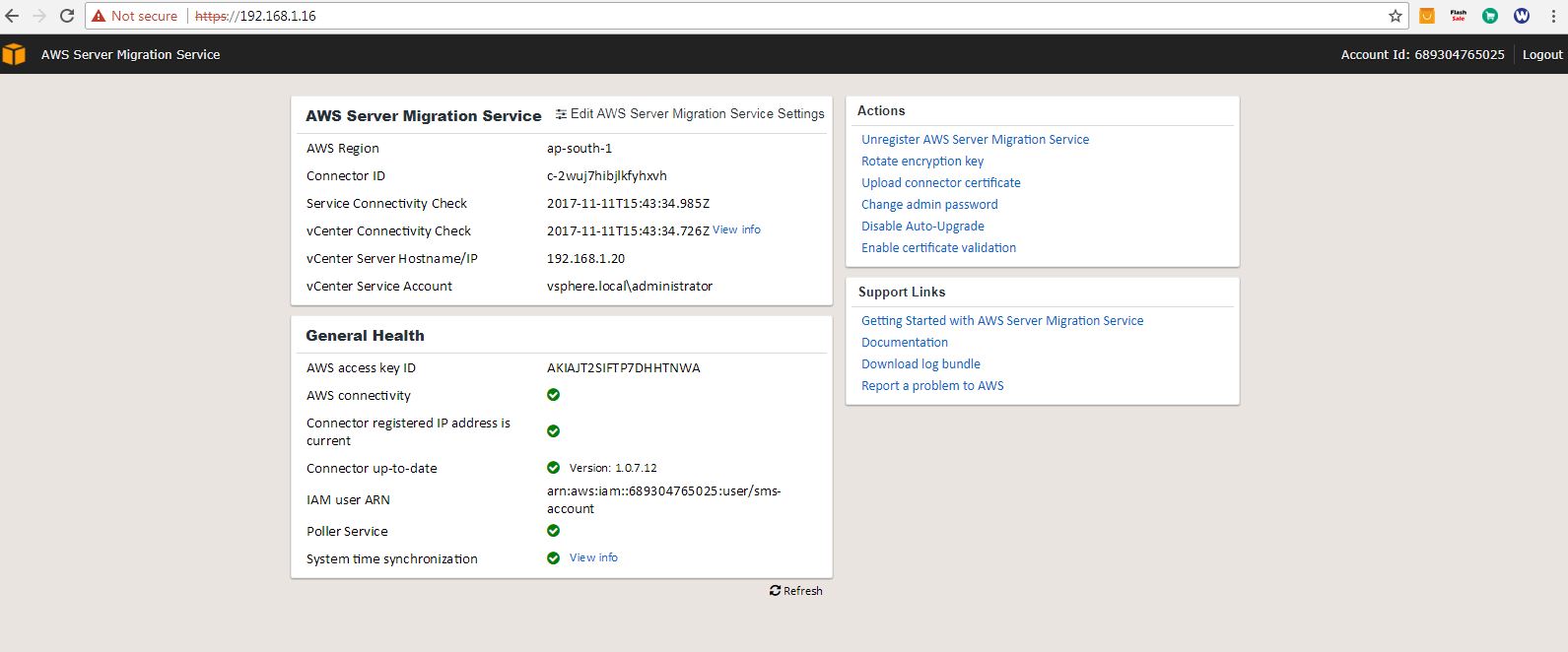Screen dimensions: 1568x652
Task: Click the green check beside Poller Service
Action: click(553, 531)
